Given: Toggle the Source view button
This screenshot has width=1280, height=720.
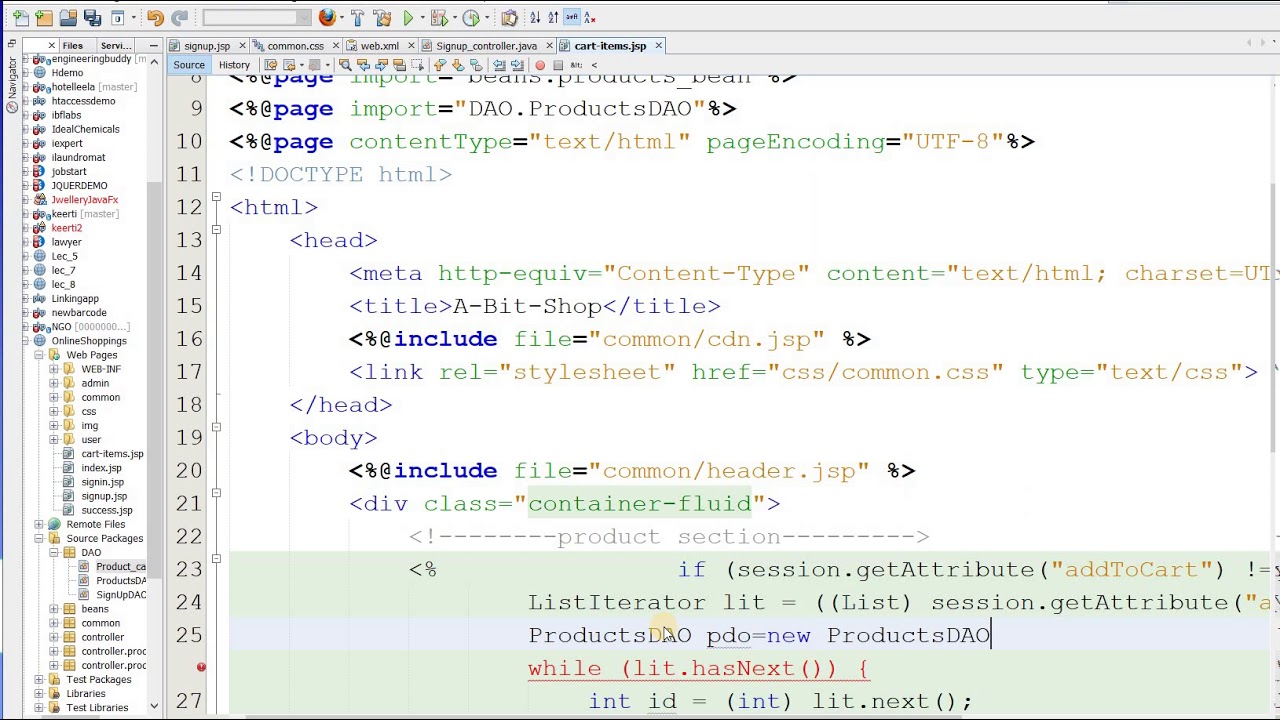Looking at the screenshot, I should tap(188, 65).
